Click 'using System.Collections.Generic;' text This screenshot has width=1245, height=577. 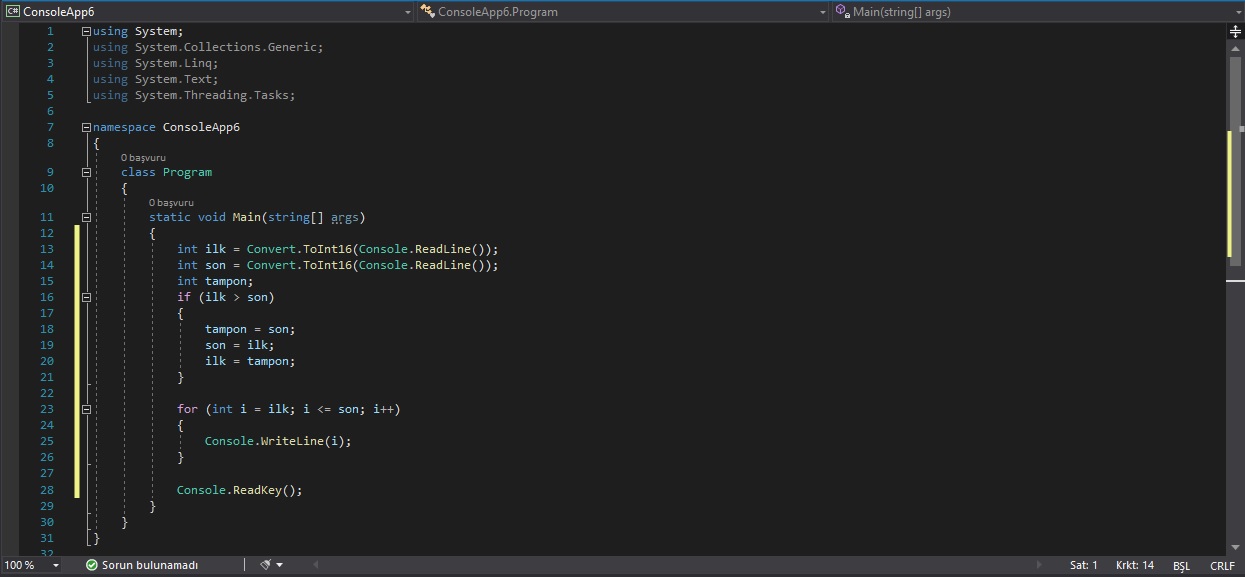tap(208, 47)
